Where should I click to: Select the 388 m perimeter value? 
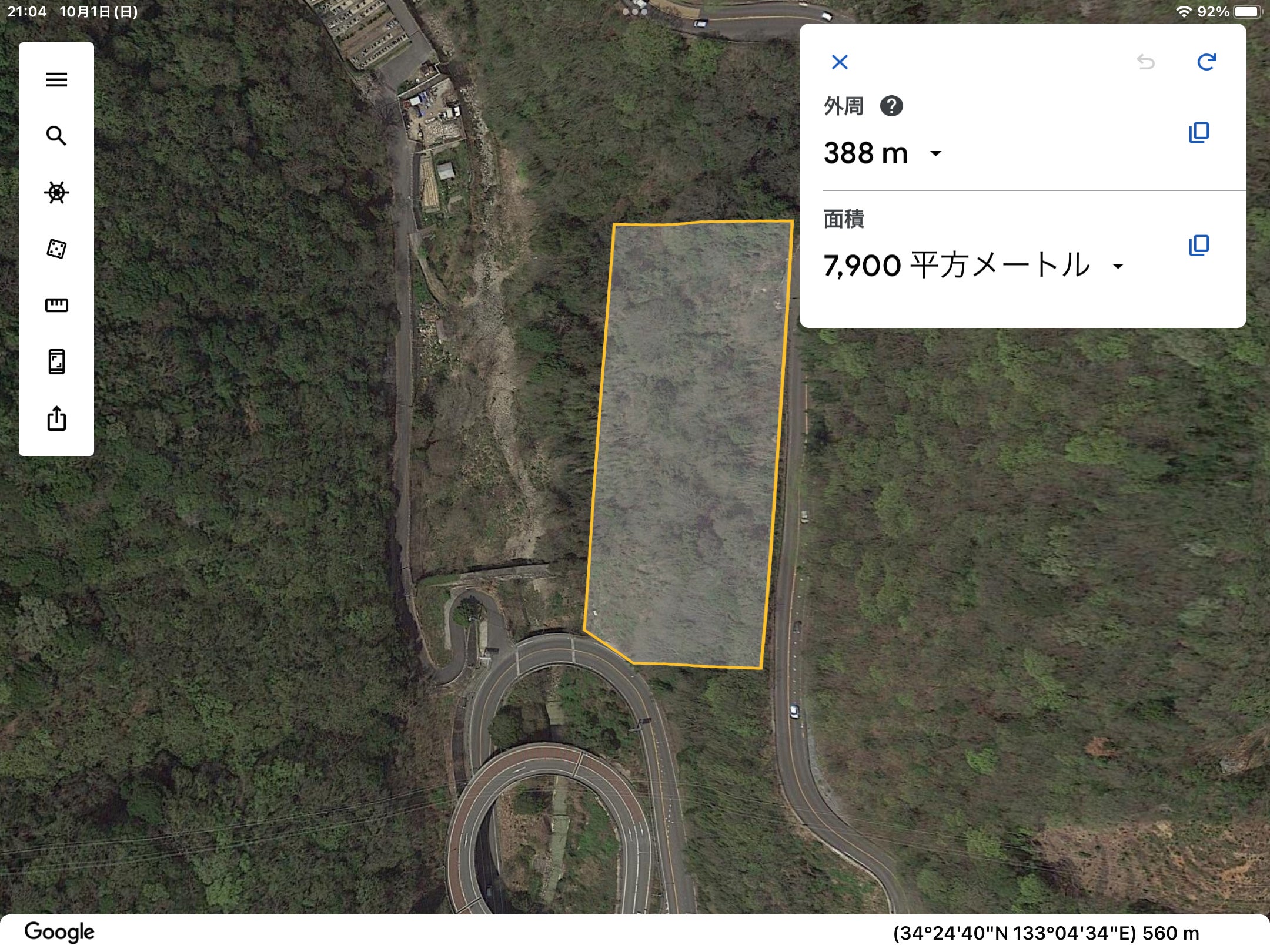click(865, 153)
